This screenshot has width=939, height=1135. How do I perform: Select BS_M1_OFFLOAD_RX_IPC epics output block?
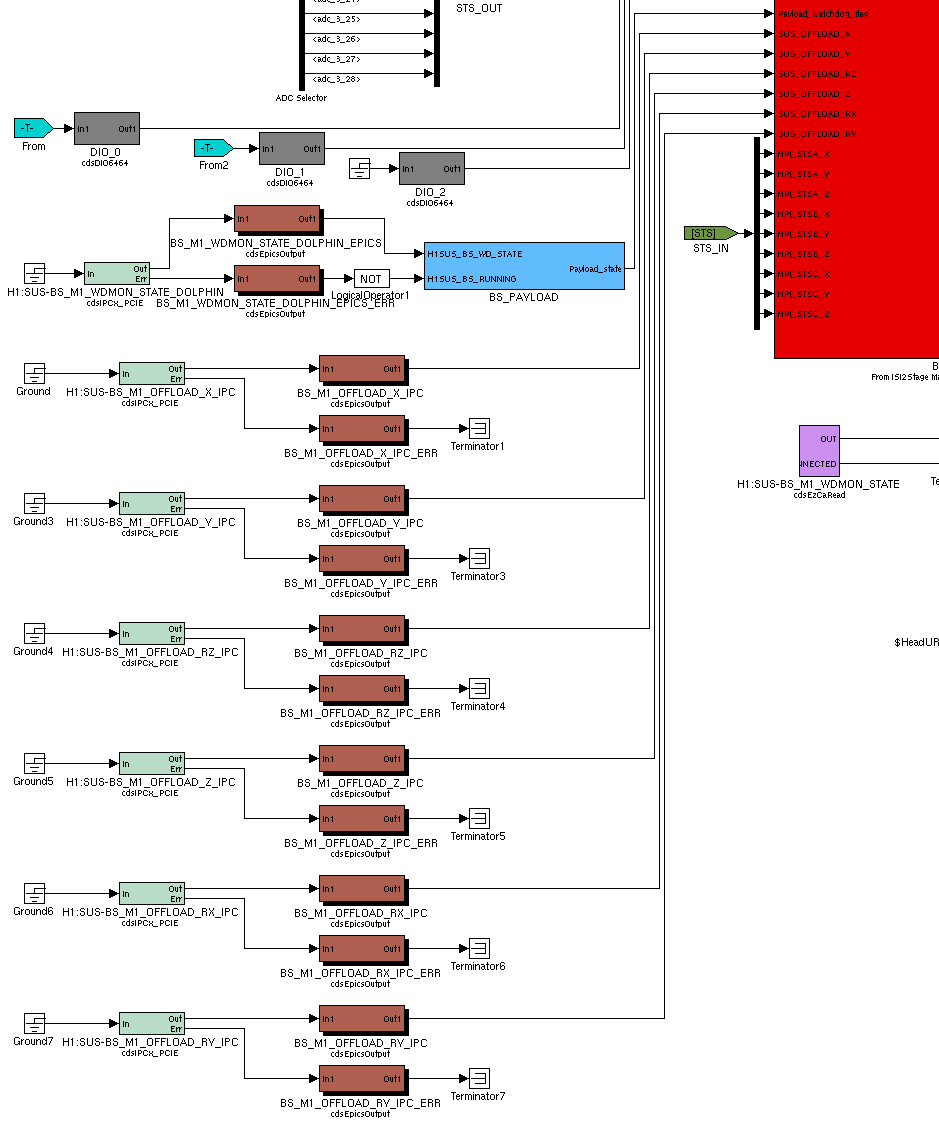(x=363, y=890)
